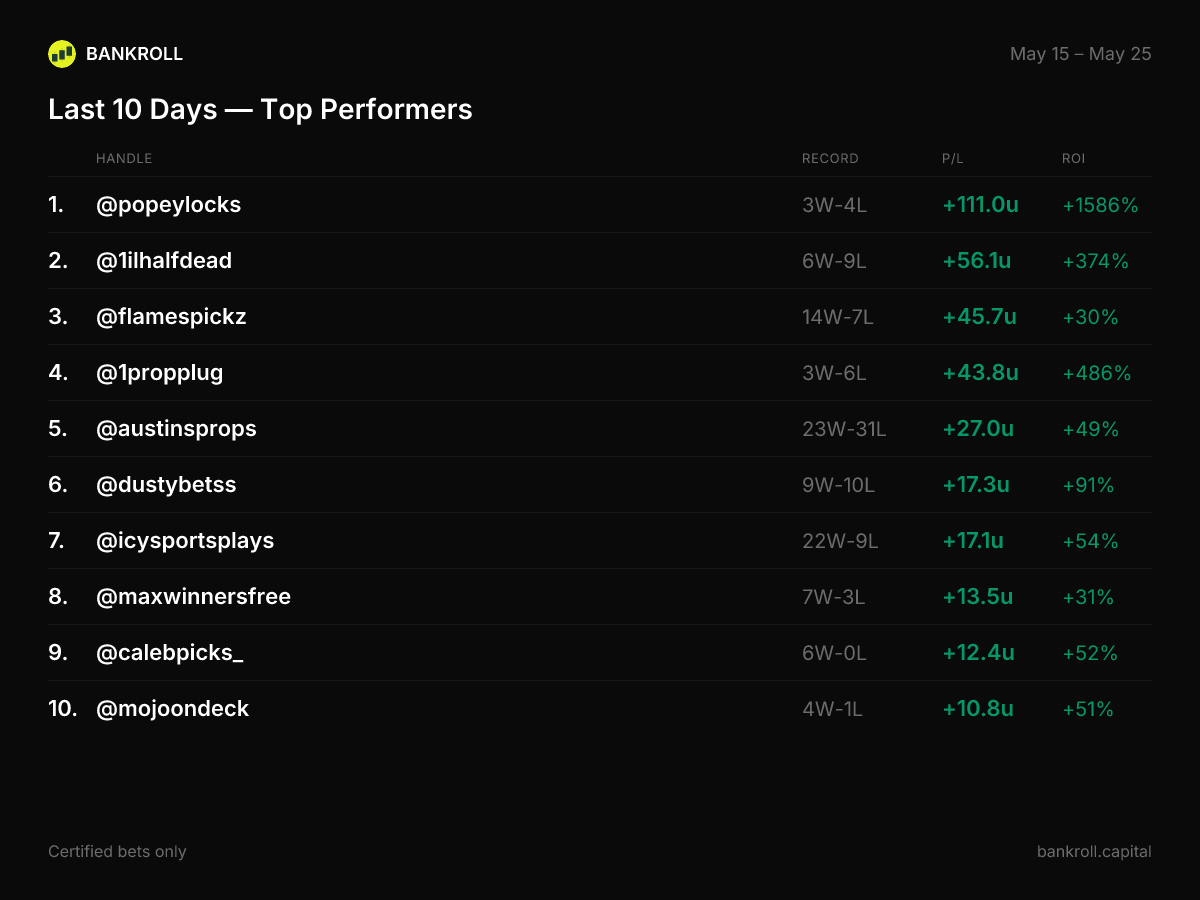Click the +12.4u profit value
Viewport: 1200px width, 900px height.
point(978,653)
